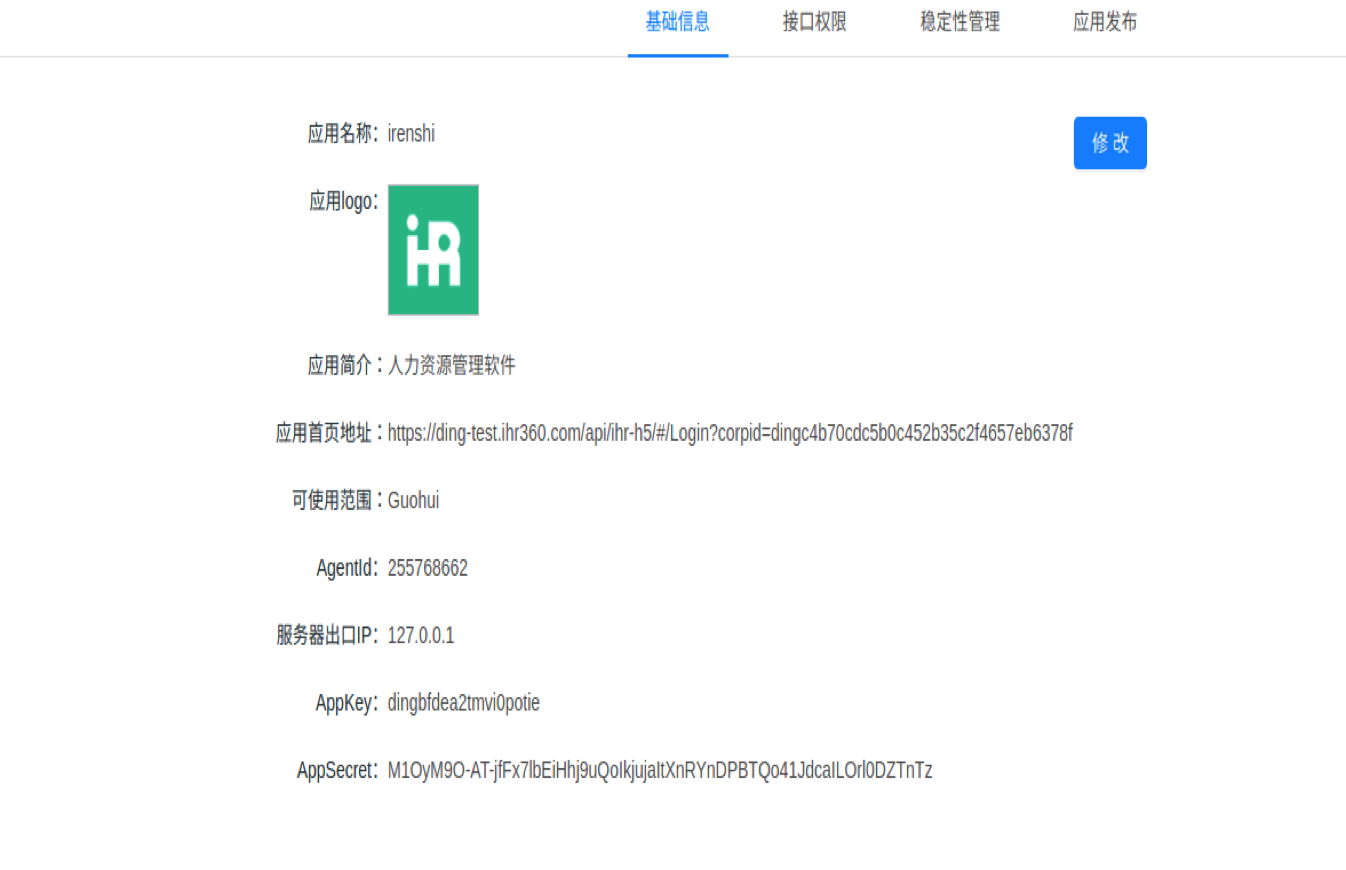Click the 服务器出口IP field label

pyautogui.click(x=326, y=636)
